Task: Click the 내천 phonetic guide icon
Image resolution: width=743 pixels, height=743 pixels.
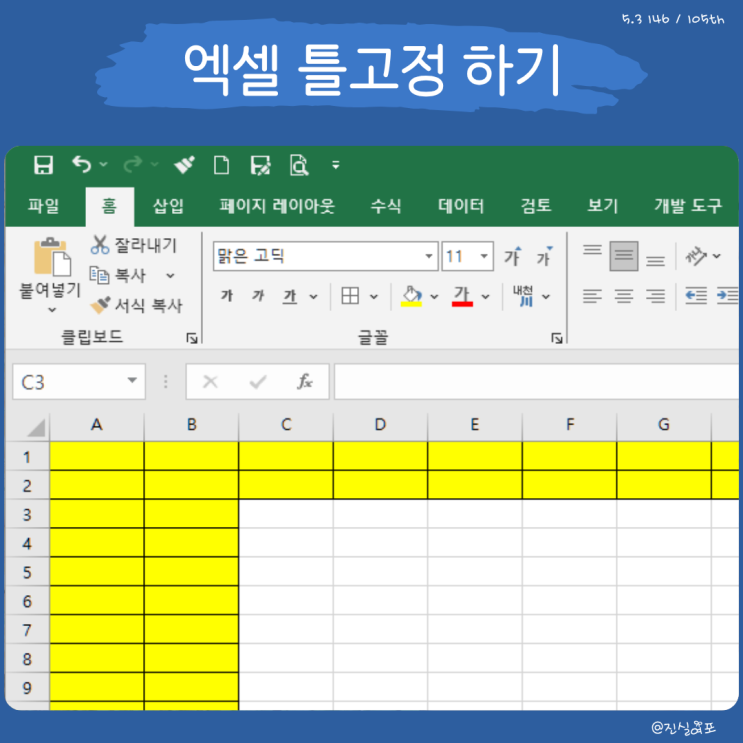Action: tap(523, 296)
